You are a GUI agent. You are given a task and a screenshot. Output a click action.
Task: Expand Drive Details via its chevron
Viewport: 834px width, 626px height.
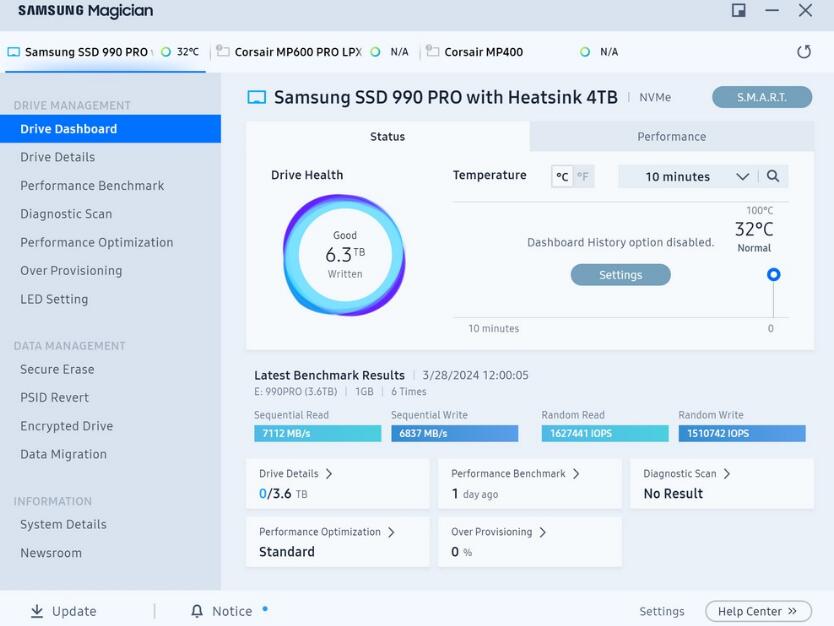[x=331, y=473]
